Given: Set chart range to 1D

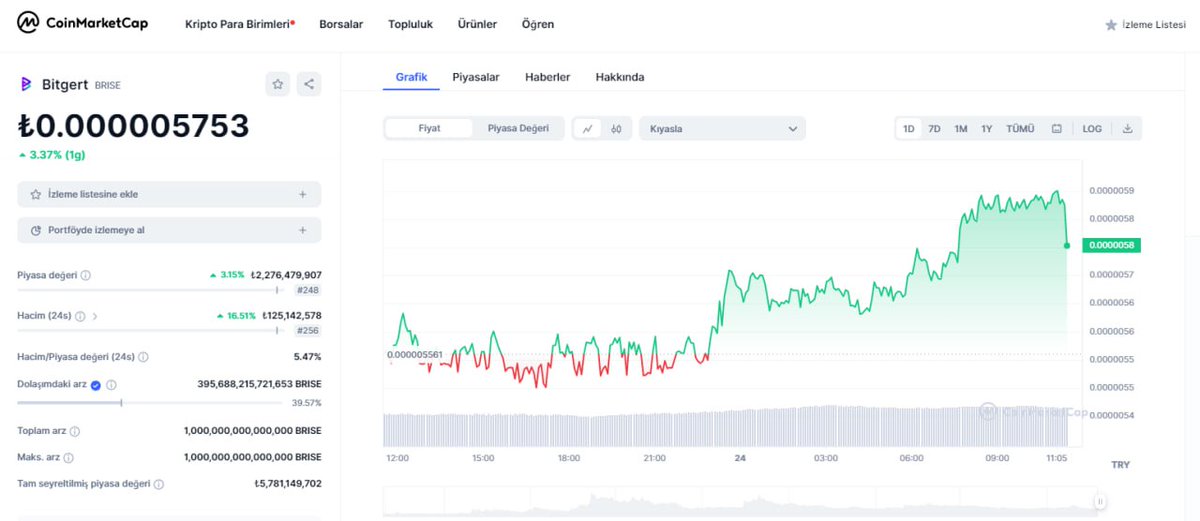Looking at the screenshot, I should 909,129.
